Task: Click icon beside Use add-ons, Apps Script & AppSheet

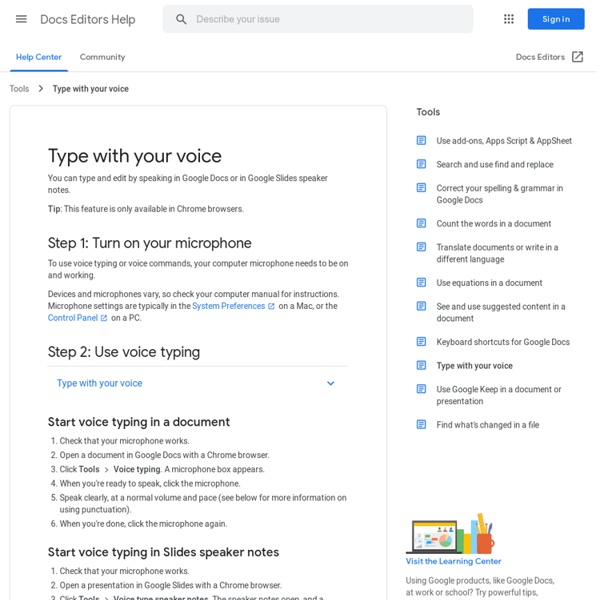Action: 421,140
